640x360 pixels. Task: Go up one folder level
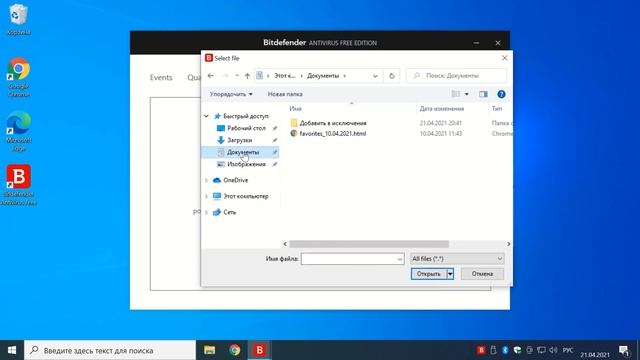tap(247, 76)
